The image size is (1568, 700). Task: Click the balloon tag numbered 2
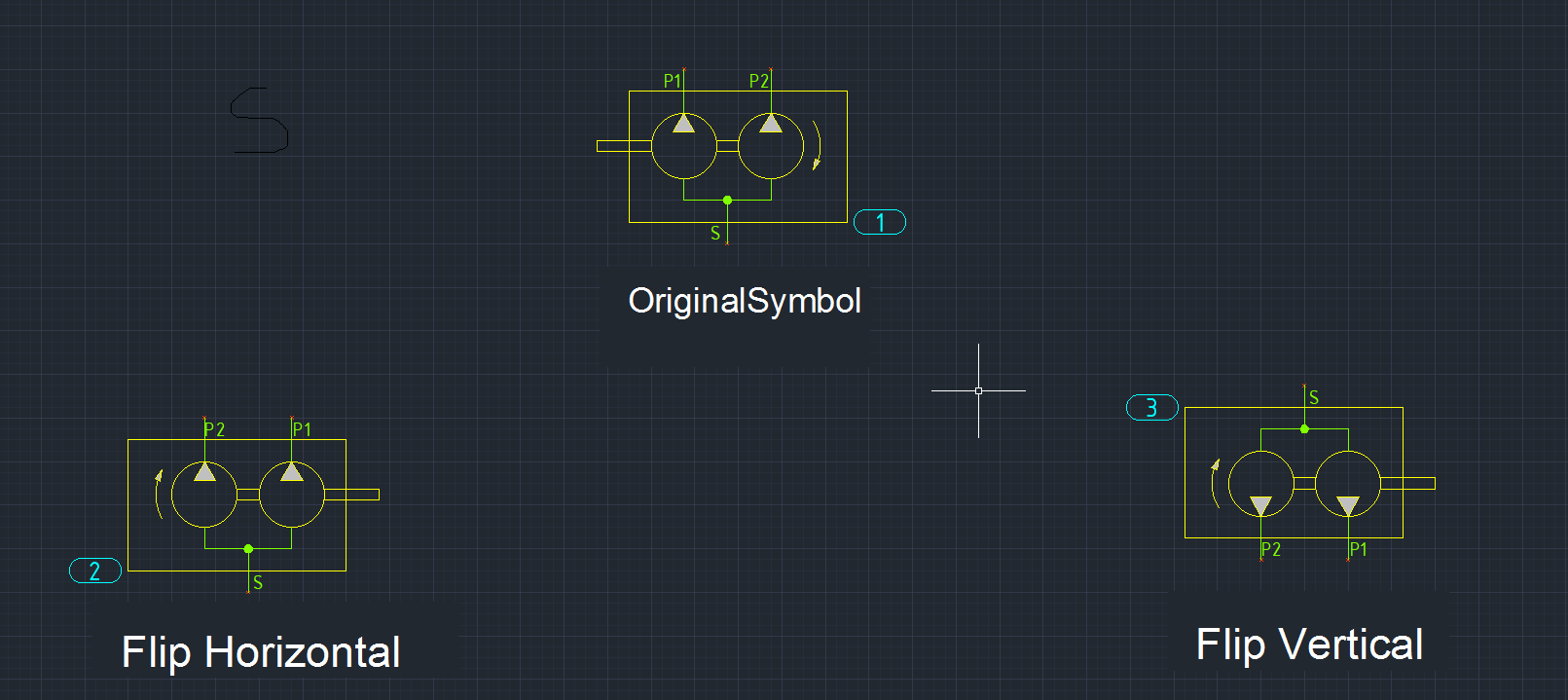click(95, 571)
